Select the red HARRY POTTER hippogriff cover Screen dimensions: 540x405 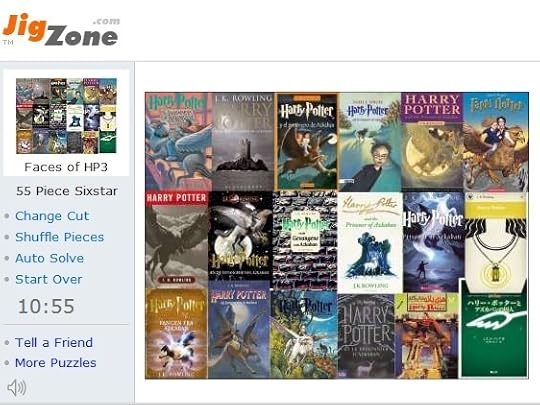click(x=177, y=239)
